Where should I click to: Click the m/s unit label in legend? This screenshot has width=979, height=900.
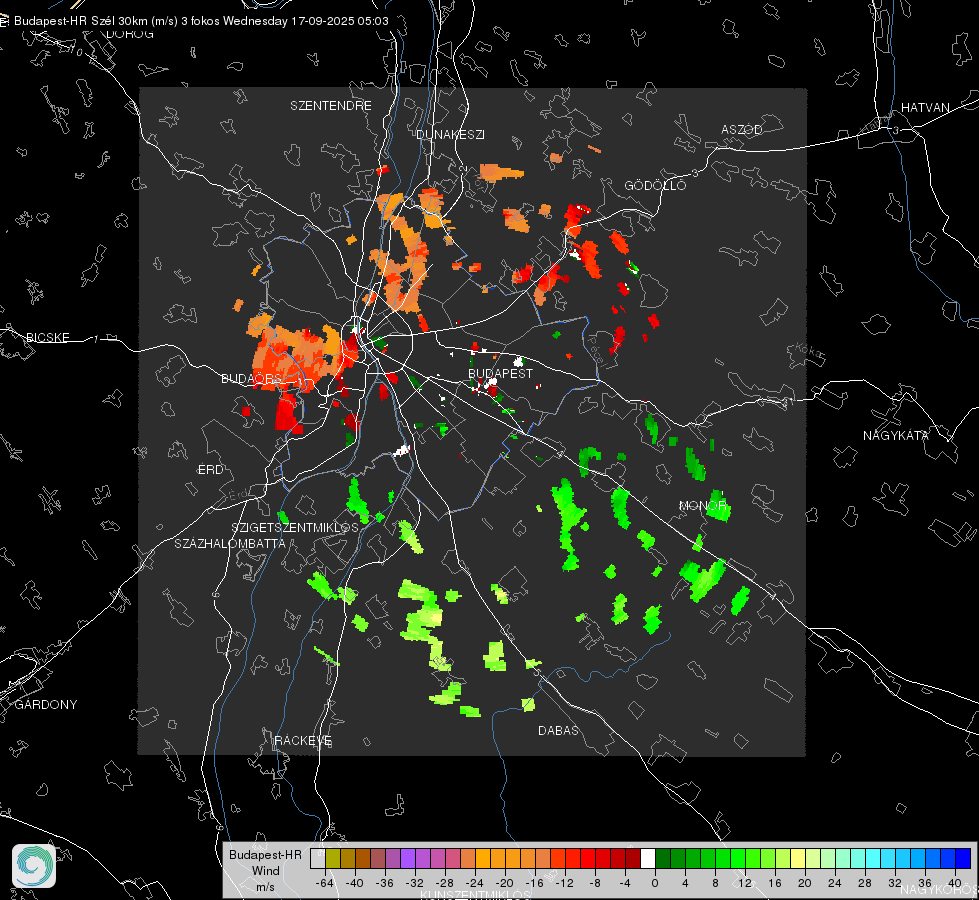(x=265, y=886)
